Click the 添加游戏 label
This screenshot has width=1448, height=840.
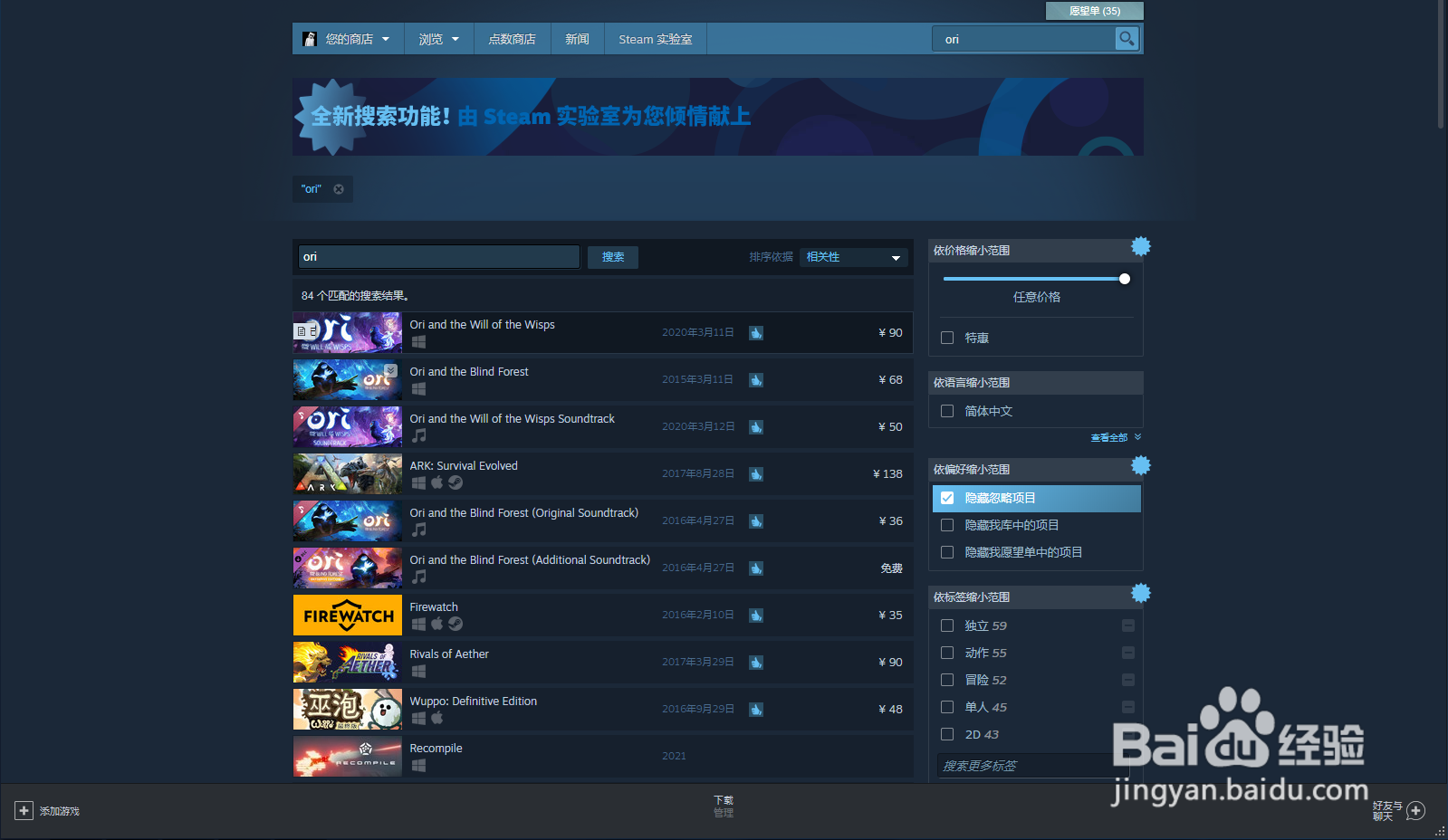coord(60,811)
